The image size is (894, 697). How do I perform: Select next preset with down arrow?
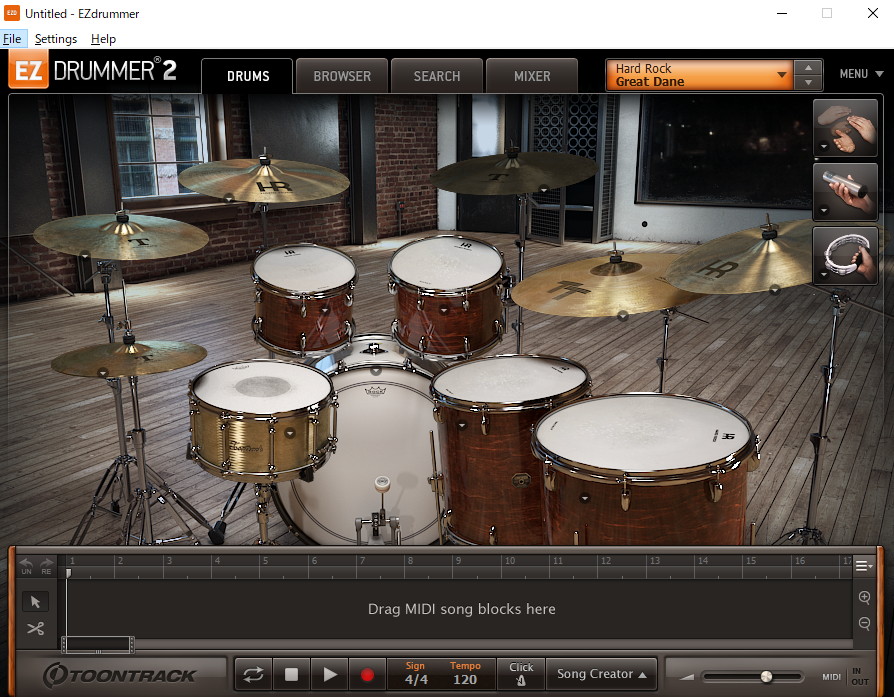(808, 82)
